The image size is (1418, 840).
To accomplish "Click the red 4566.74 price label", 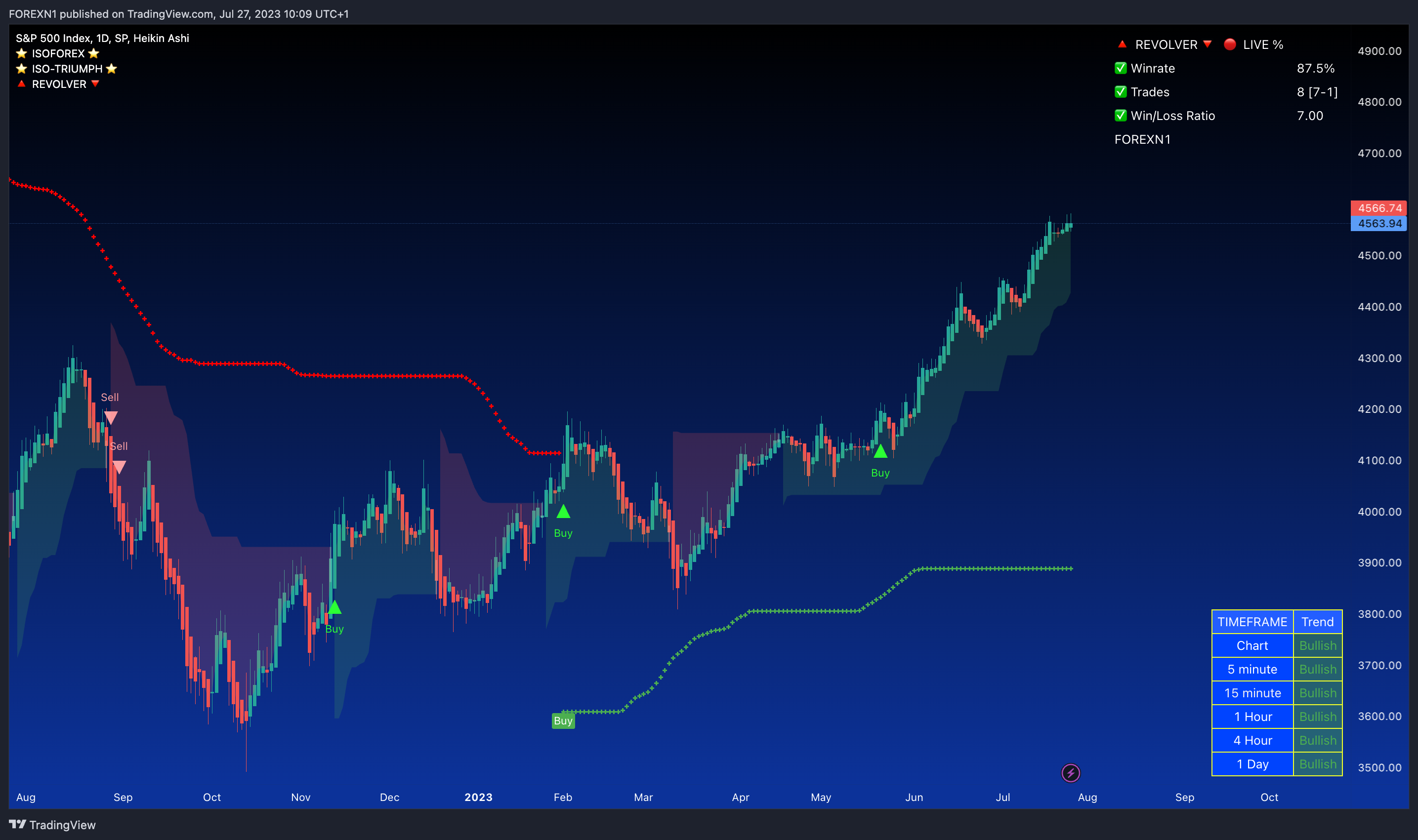I will pyautogui.click(x=1378, y=208).
